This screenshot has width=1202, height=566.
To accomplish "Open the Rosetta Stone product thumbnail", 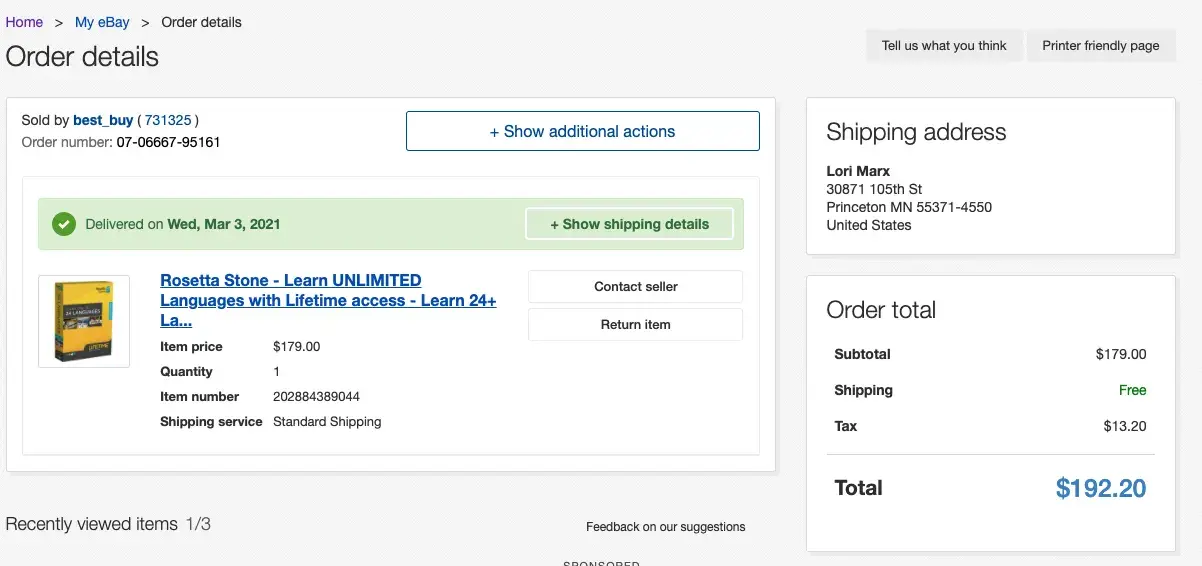I will coord(84,321).
